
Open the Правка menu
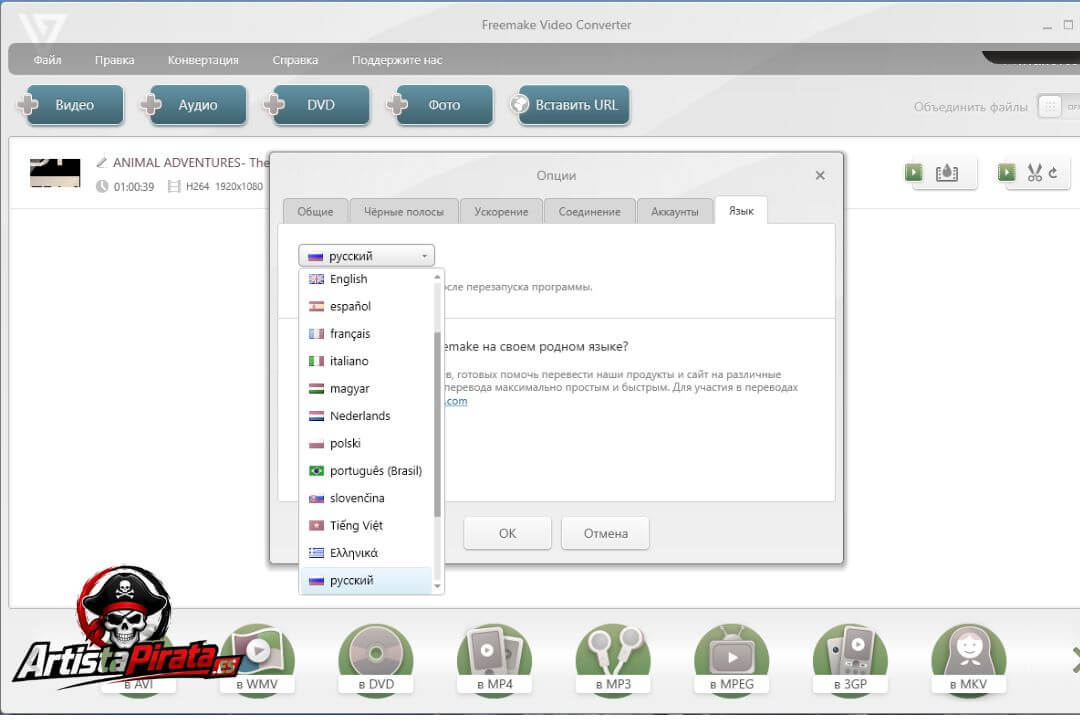(114, 60)
